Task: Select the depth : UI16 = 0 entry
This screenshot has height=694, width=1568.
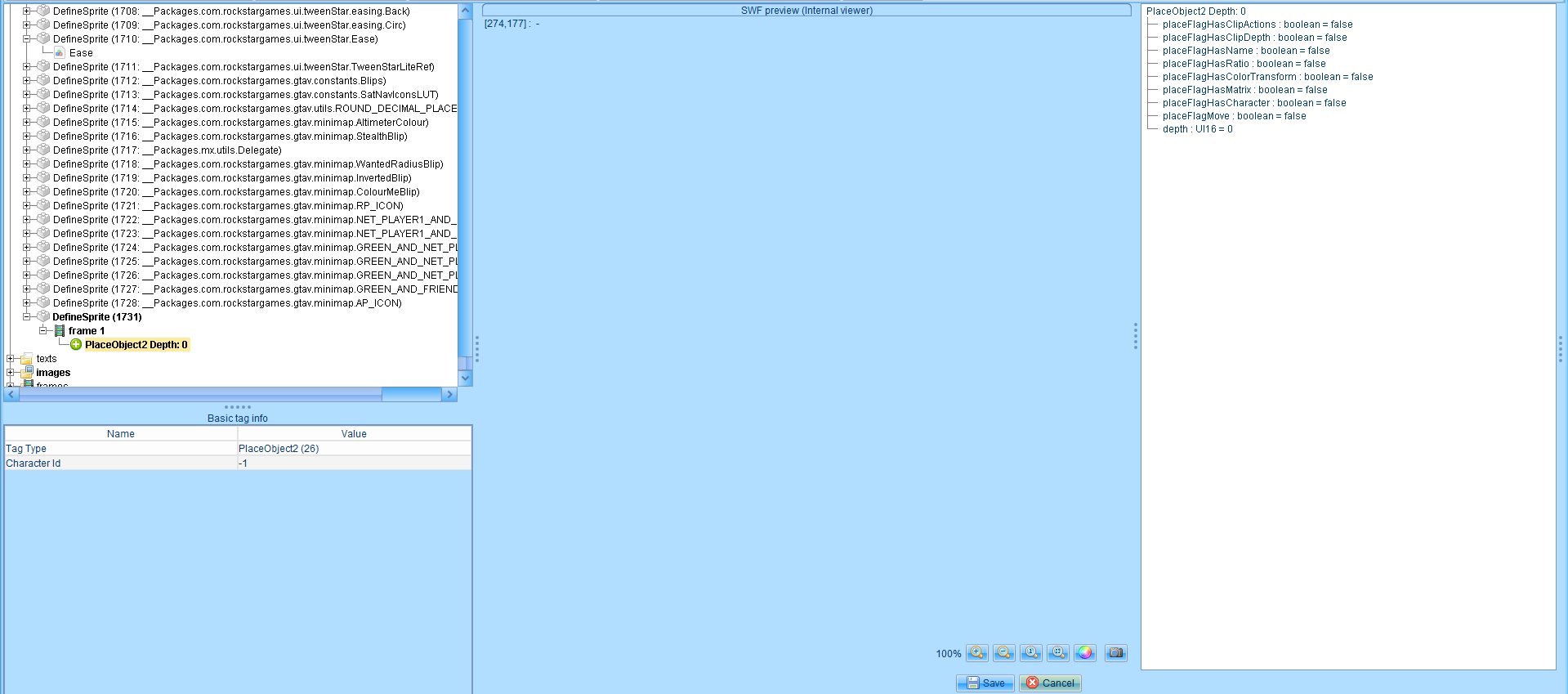Action: pyautogui.click(x=1197, y=129)
